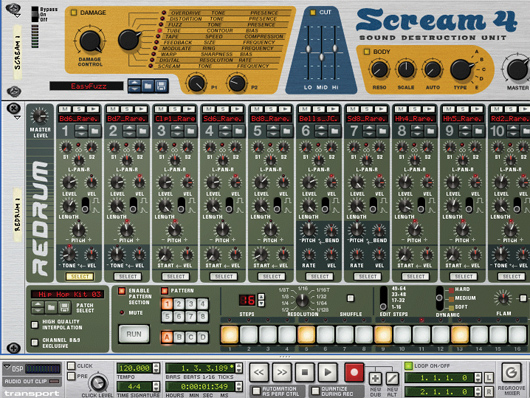This screenshot has height=398, width=530.
Task: Adjust song position bars spinner
Action: pos(239,368)
